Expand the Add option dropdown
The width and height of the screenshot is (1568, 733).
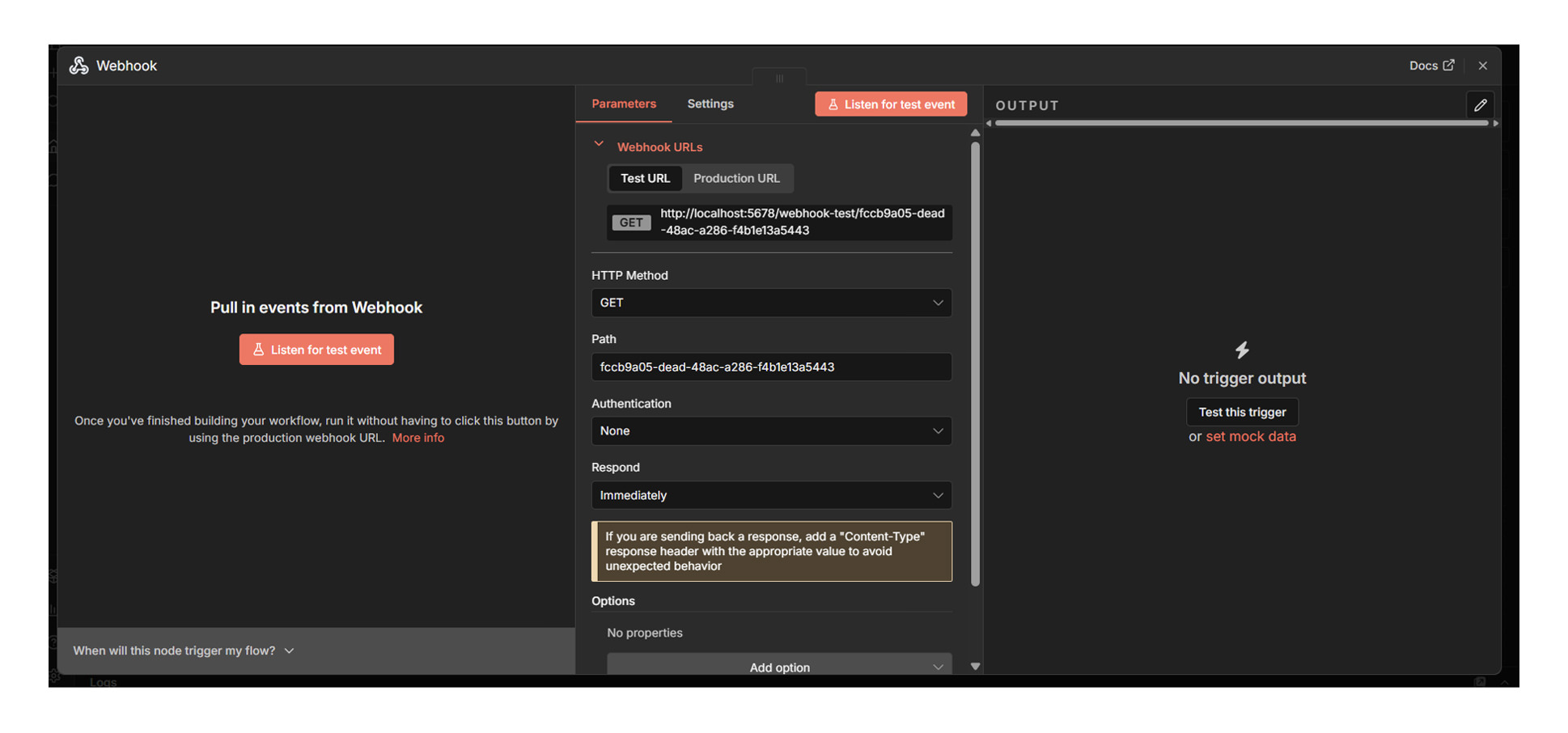(x=779, y=667)
